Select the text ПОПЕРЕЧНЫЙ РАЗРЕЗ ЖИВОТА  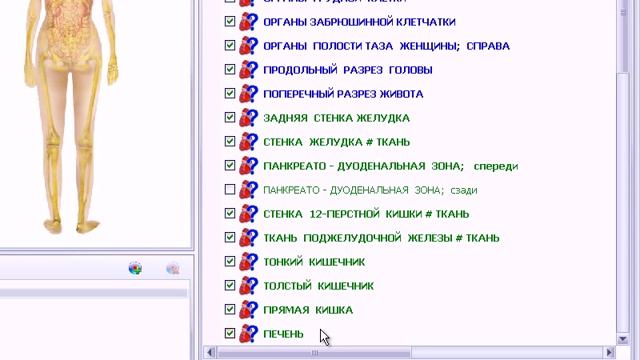click(x=343, y=94)
